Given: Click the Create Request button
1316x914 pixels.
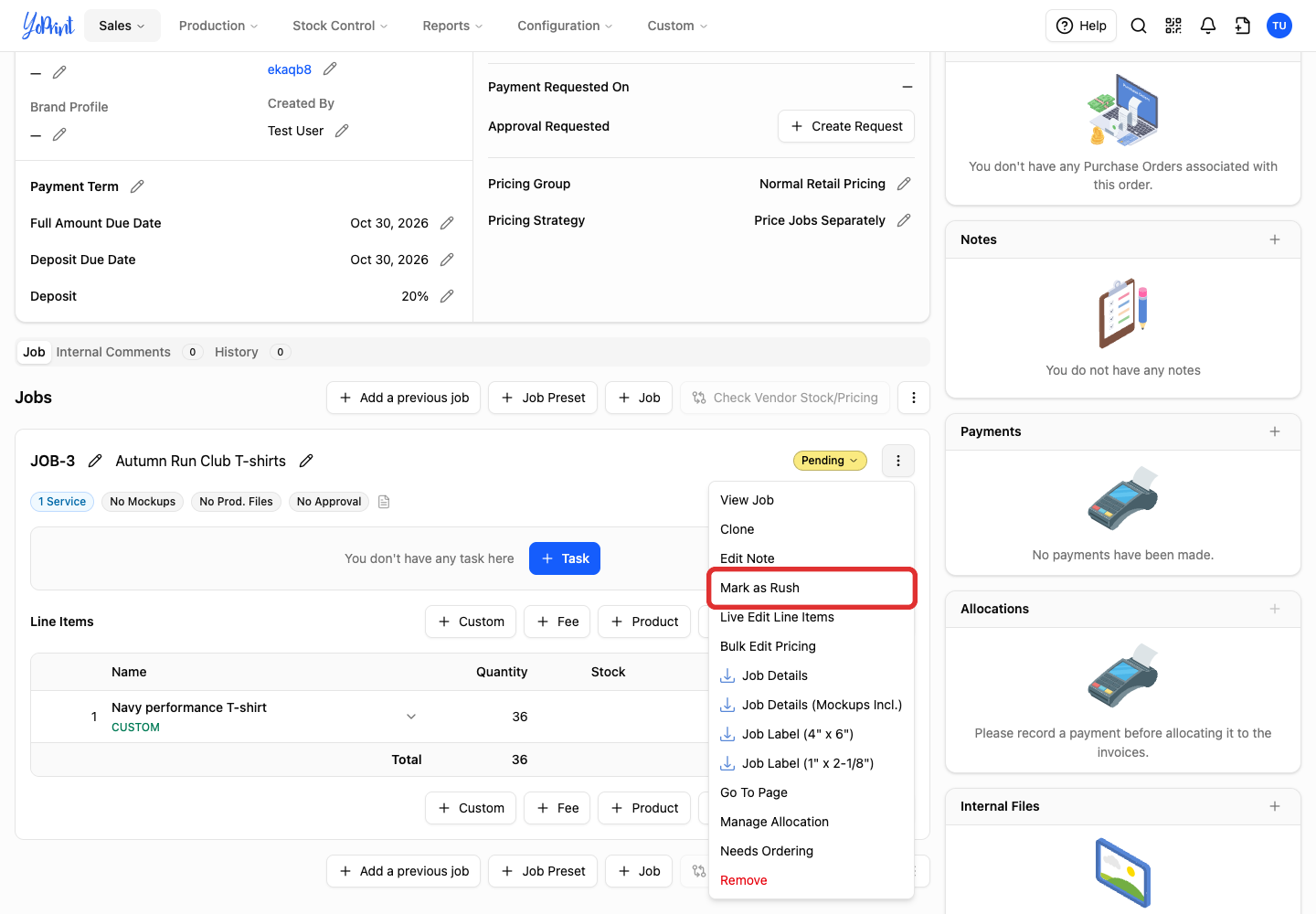Looking at the screenshot, I should [846, 126].
